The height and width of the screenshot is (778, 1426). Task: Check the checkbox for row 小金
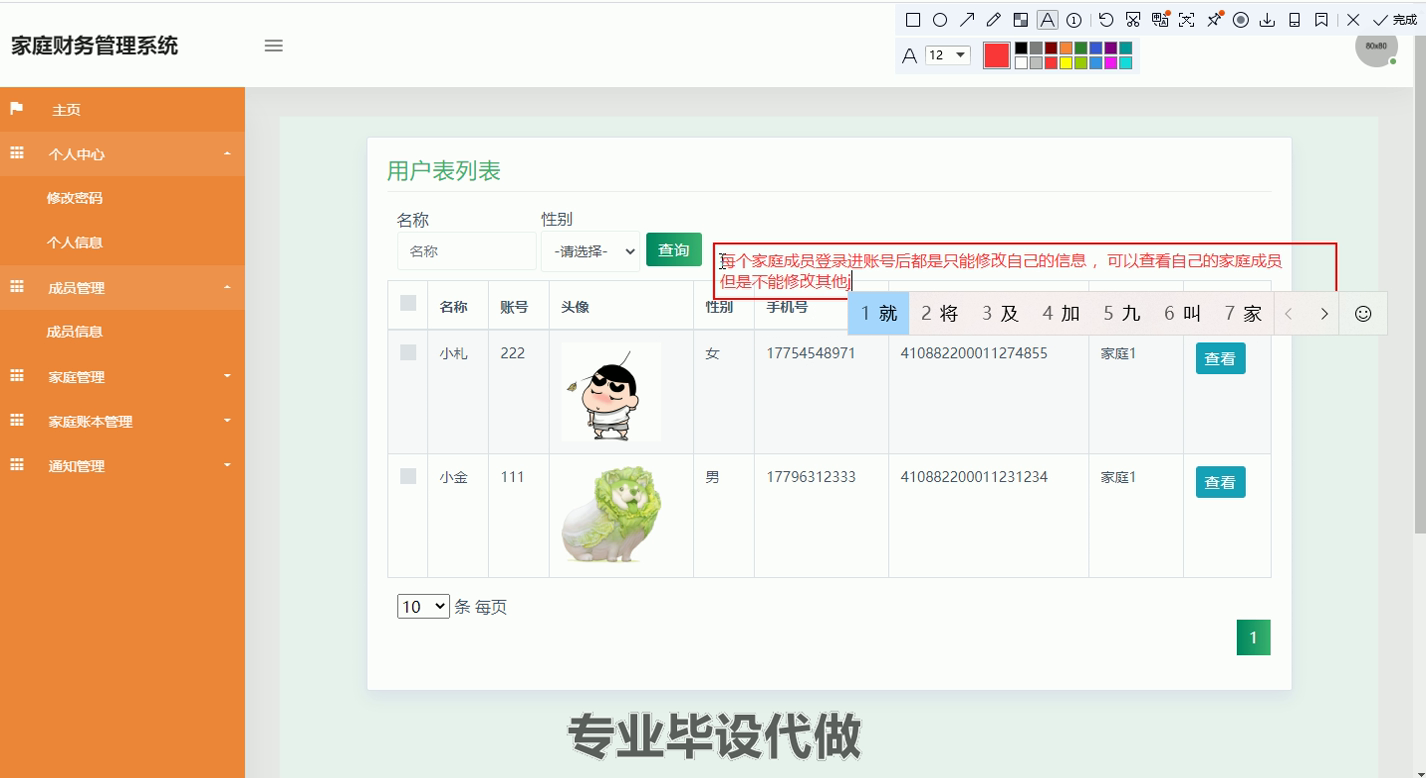pos(408,476)
